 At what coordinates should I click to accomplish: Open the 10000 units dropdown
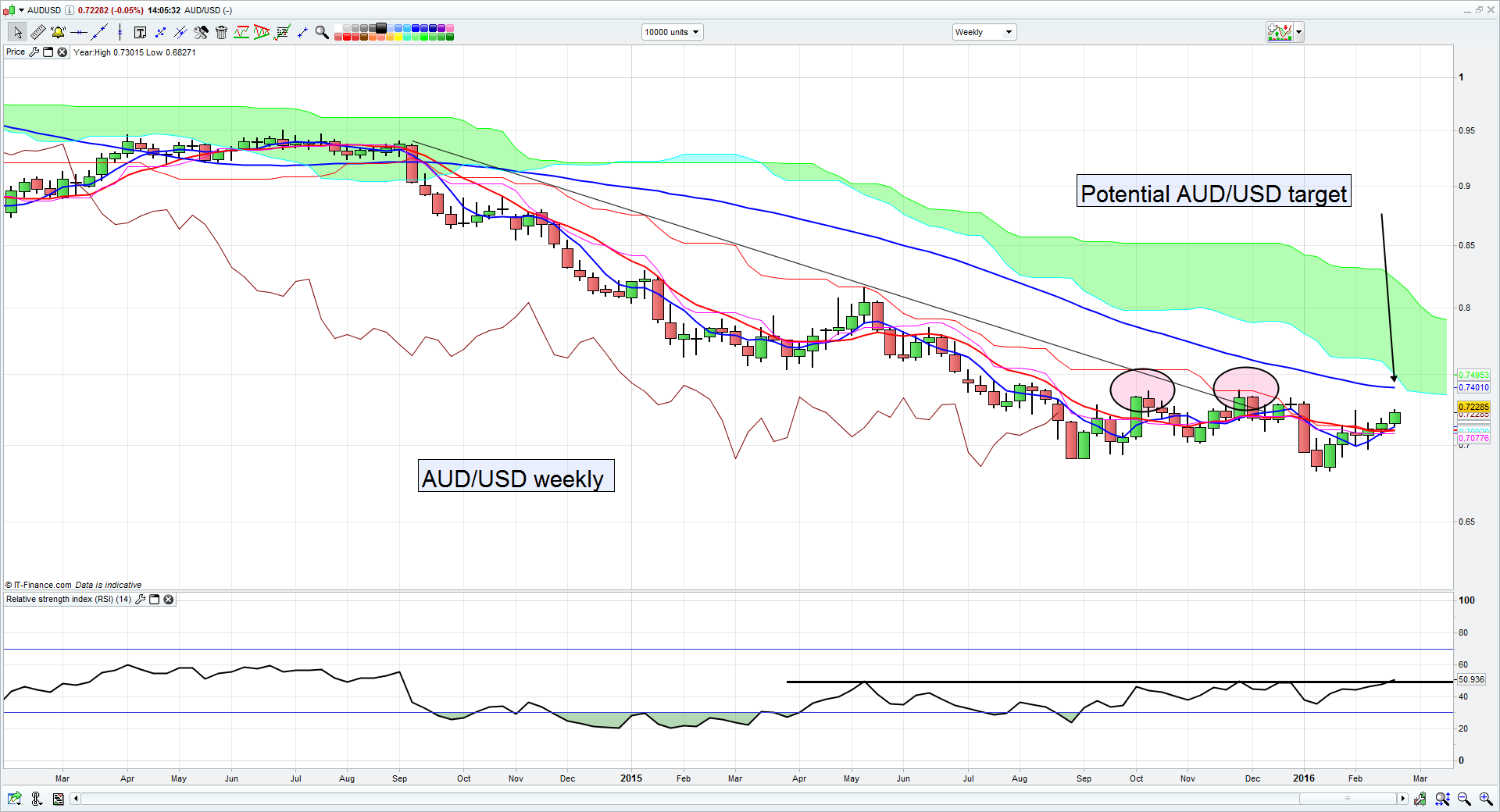672,32
